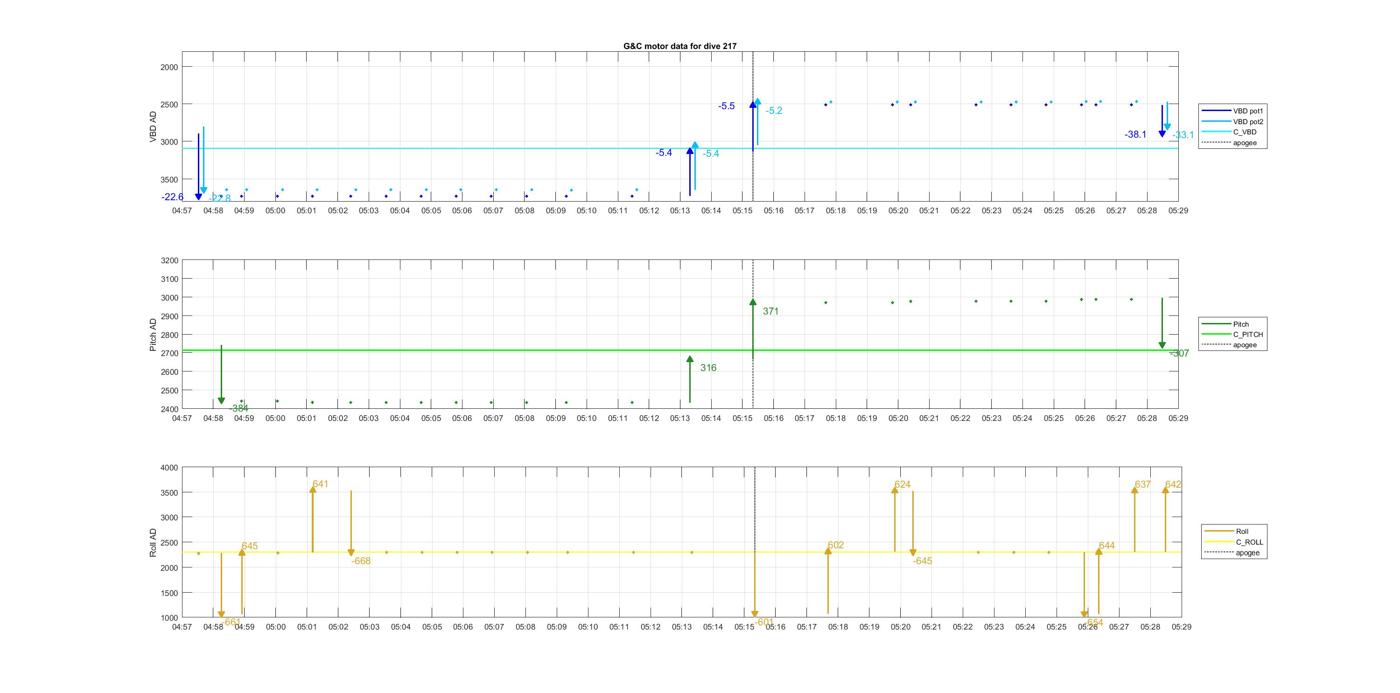This screenshot has height=693, width=1400.
Task: Click the "3500" tick on the VBD y-axis
Action: 169,179
